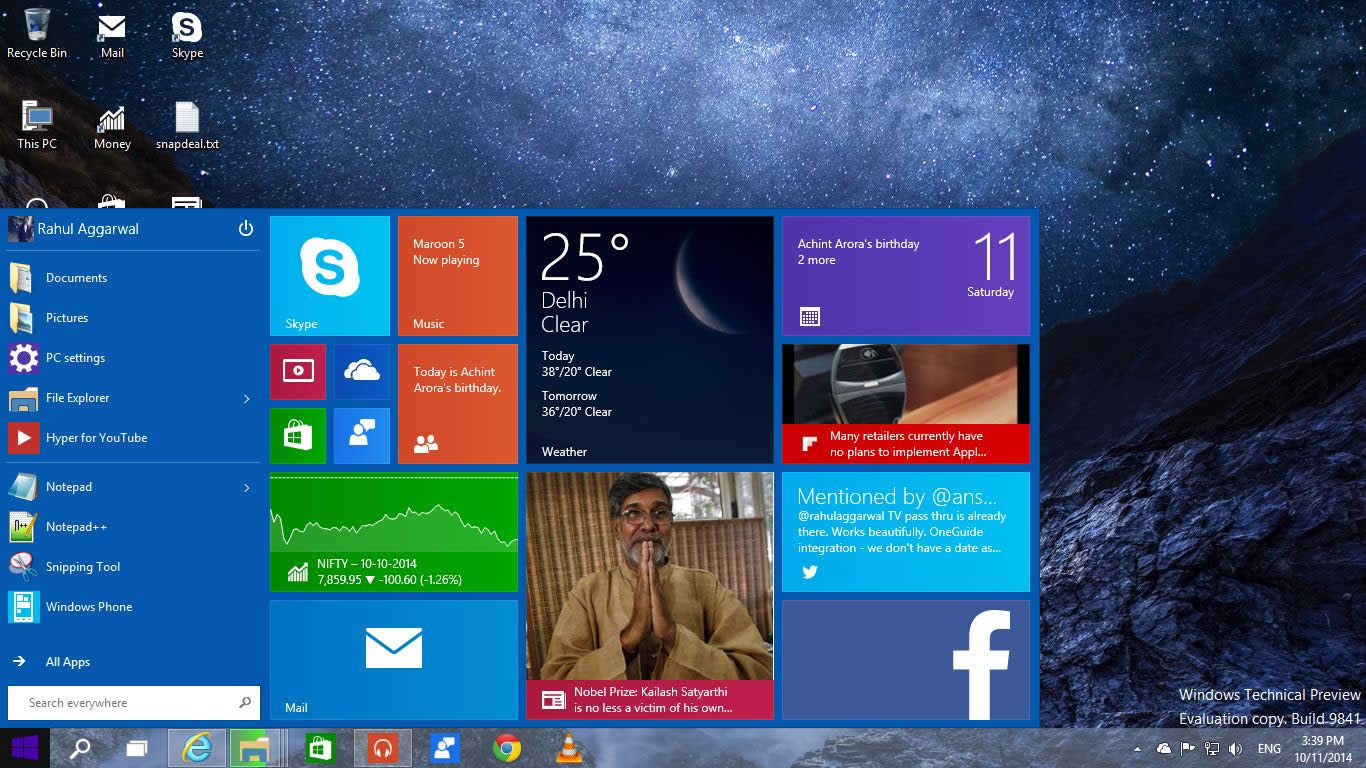Show hidden icons in the system tray

click(x=1138, y=747)
